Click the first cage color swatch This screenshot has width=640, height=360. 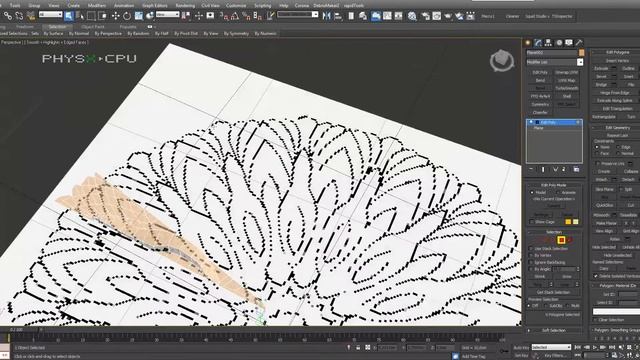pos(568,222)
